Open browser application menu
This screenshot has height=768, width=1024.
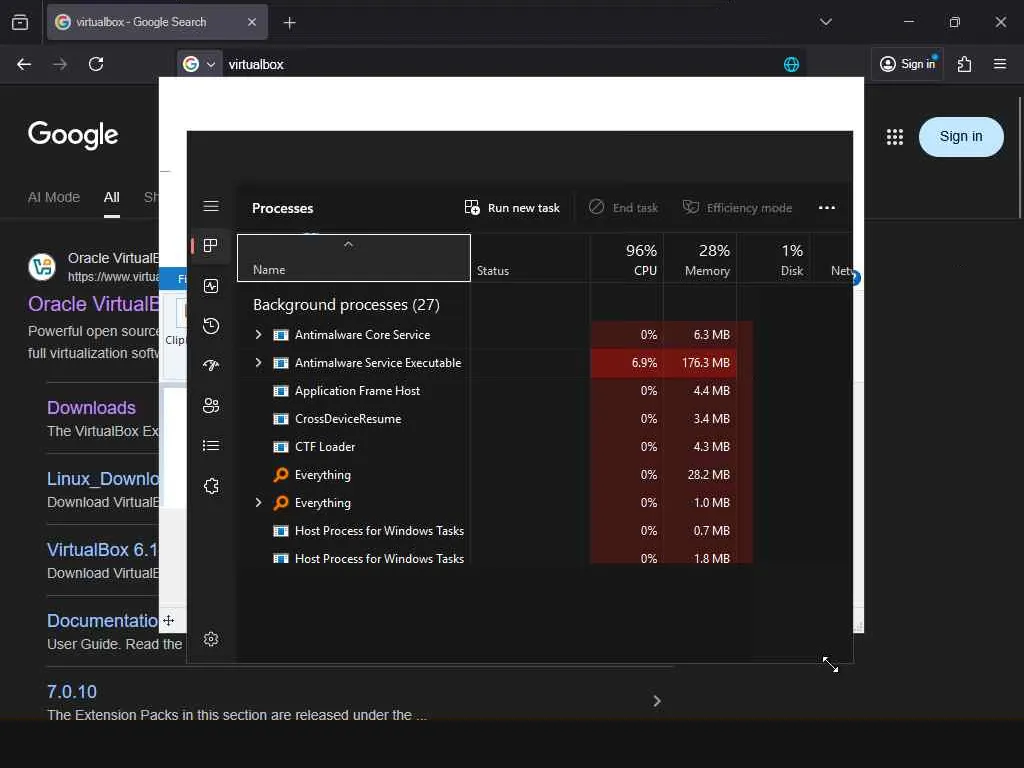(1000, 64)
